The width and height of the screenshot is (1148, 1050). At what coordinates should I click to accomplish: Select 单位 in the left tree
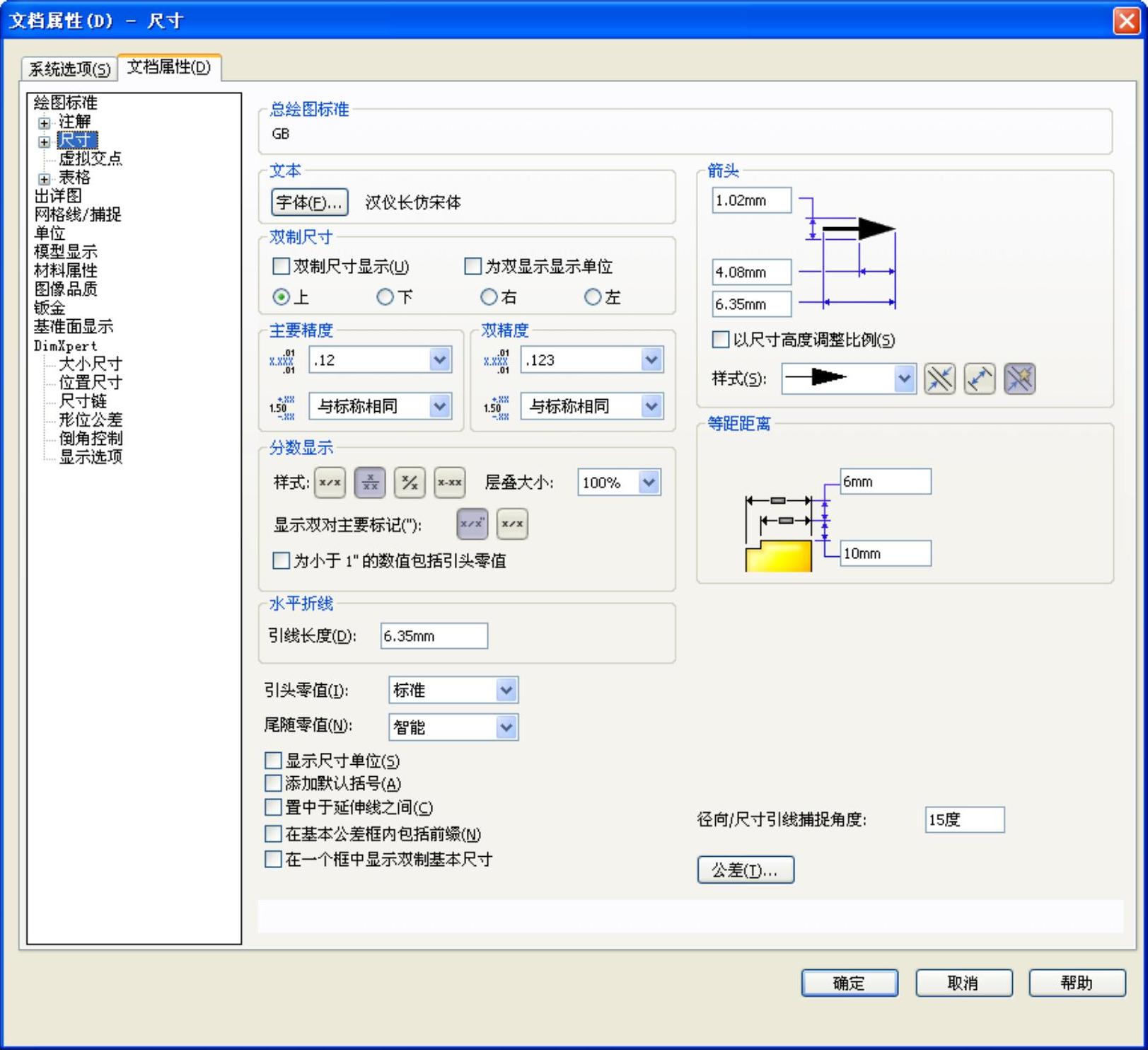point(50,233)
